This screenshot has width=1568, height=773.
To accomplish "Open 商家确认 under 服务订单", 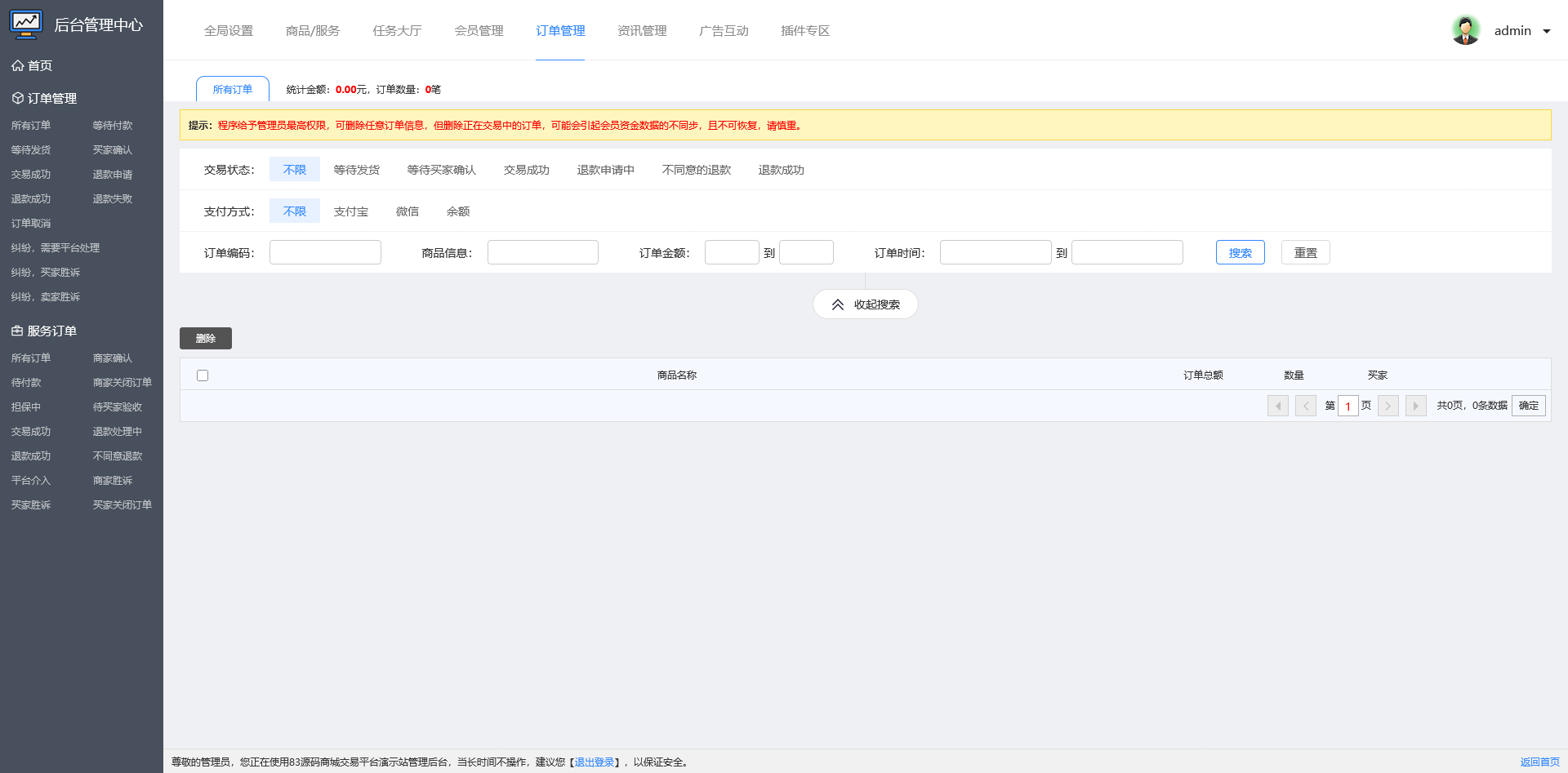I will coord(113,358).
